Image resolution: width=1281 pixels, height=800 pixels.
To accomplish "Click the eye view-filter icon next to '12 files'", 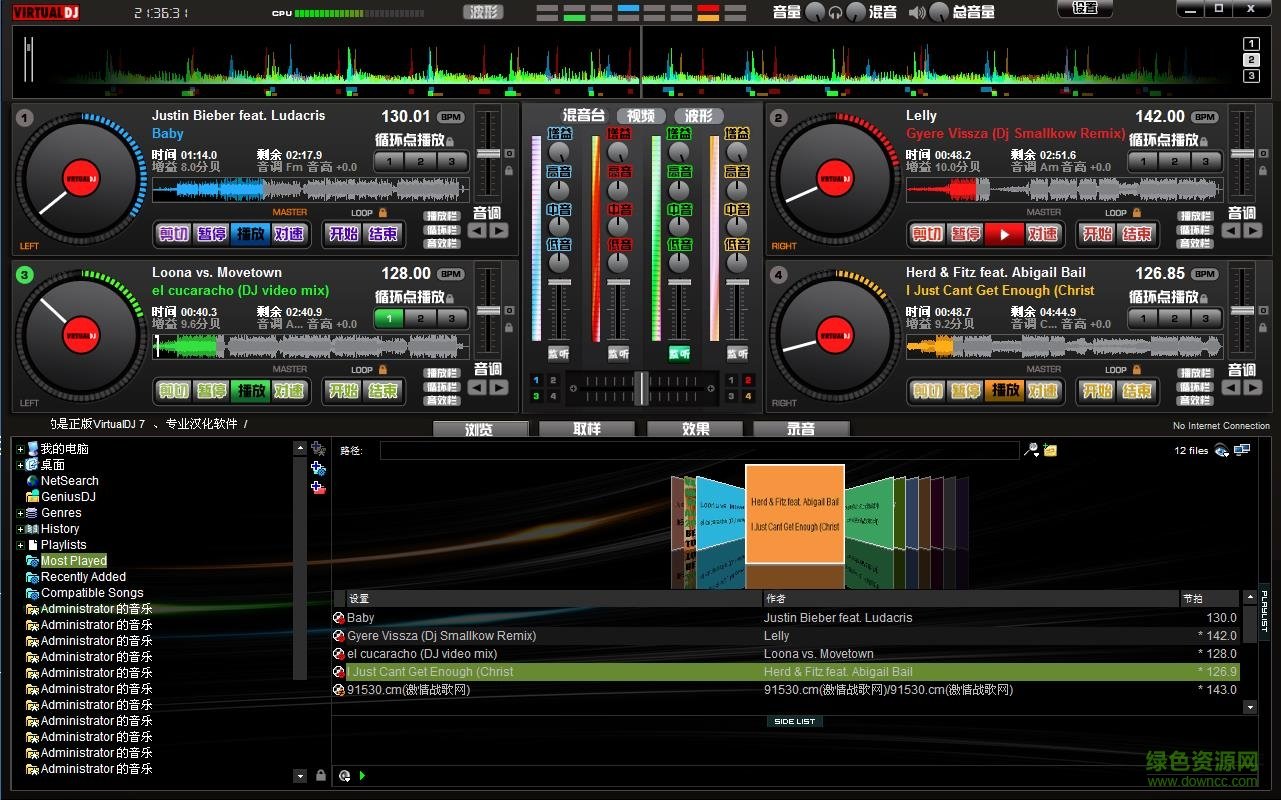I will pyautogui.click(x=1220, y=450).
